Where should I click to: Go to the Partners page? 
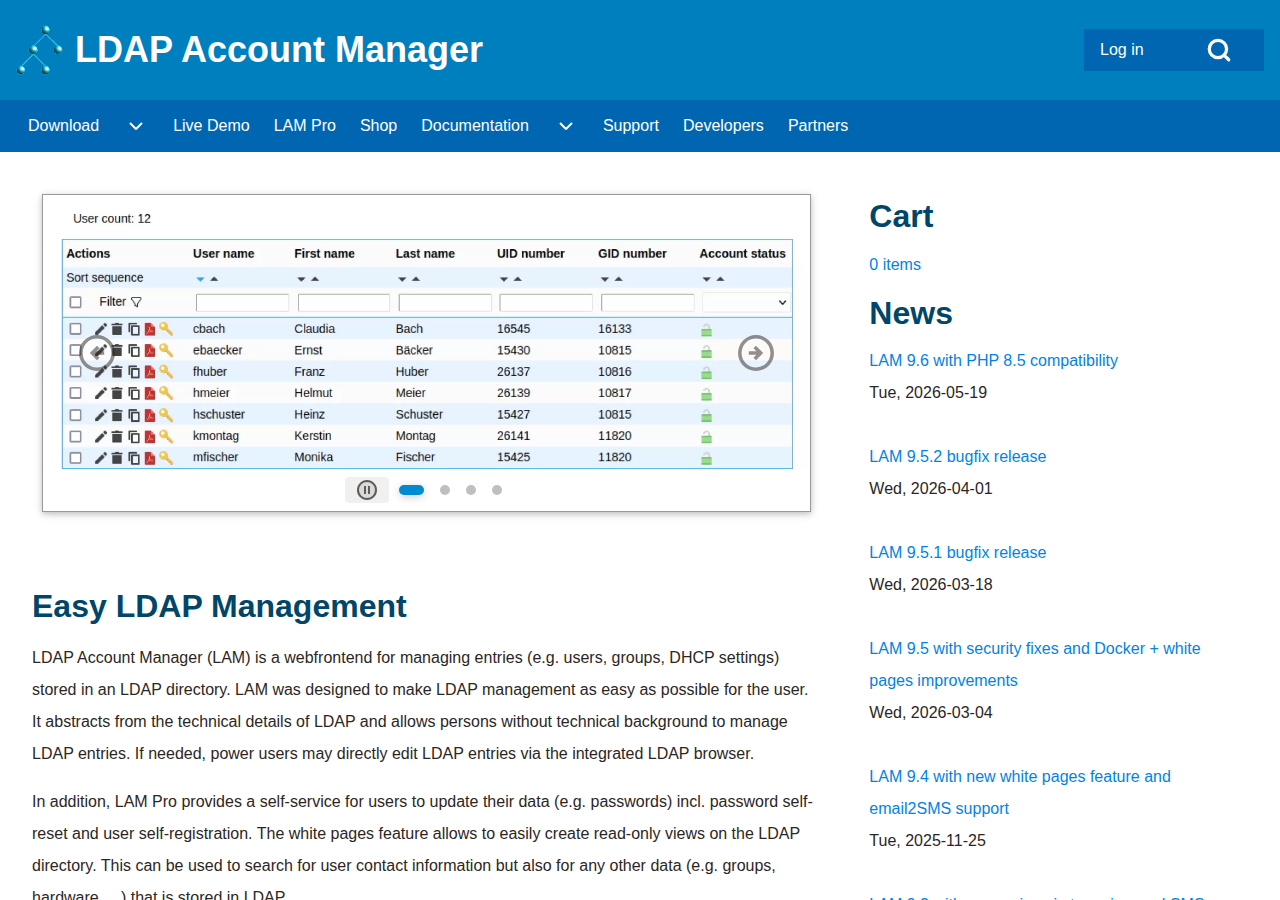tap(818, 126)
